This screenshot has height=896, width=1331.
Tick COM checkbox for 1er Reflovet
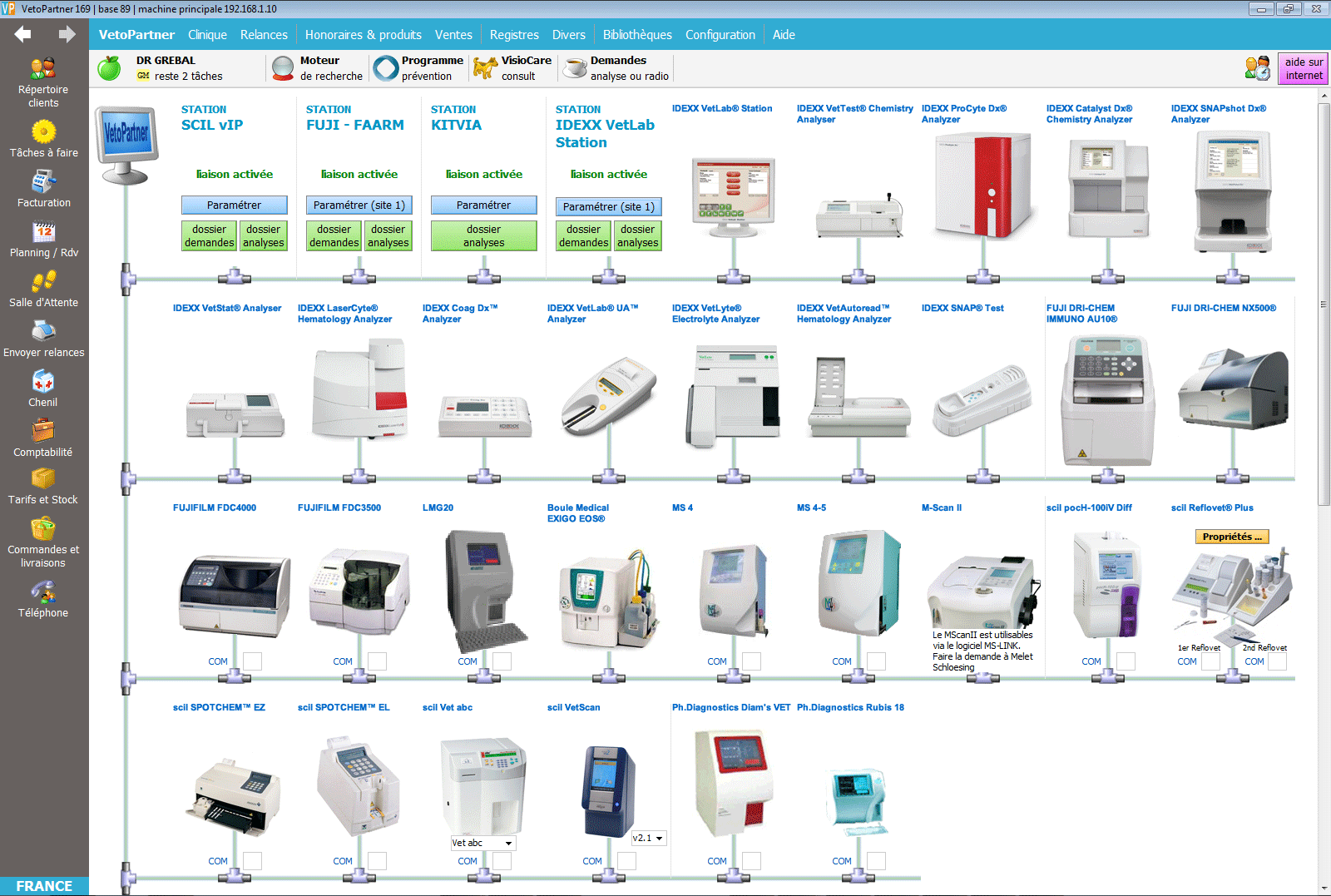(x=1210, y=661)
